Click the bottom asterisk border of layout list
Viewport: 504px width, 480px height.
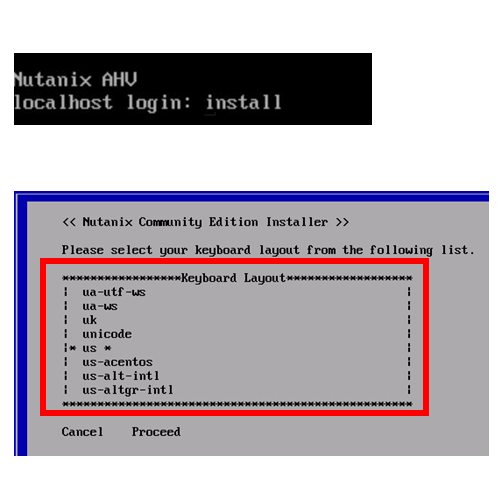point(237,404)
